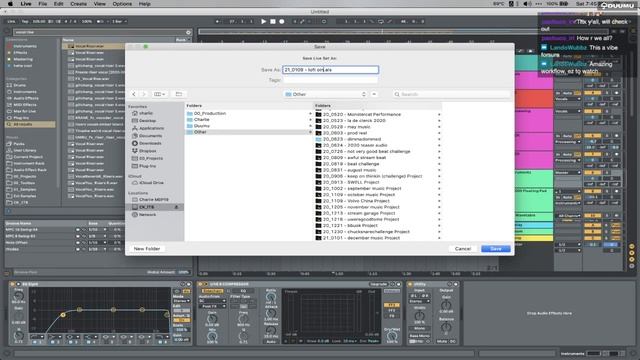640x360 pixels.
Task: Click the Link button in Ableton
Action: click(11, 21)
